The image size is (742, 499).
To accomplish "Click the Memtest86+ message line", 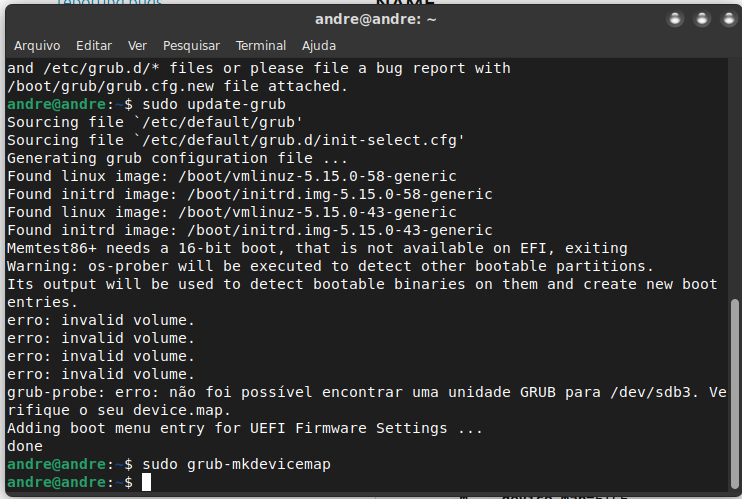I will point(317,248).
